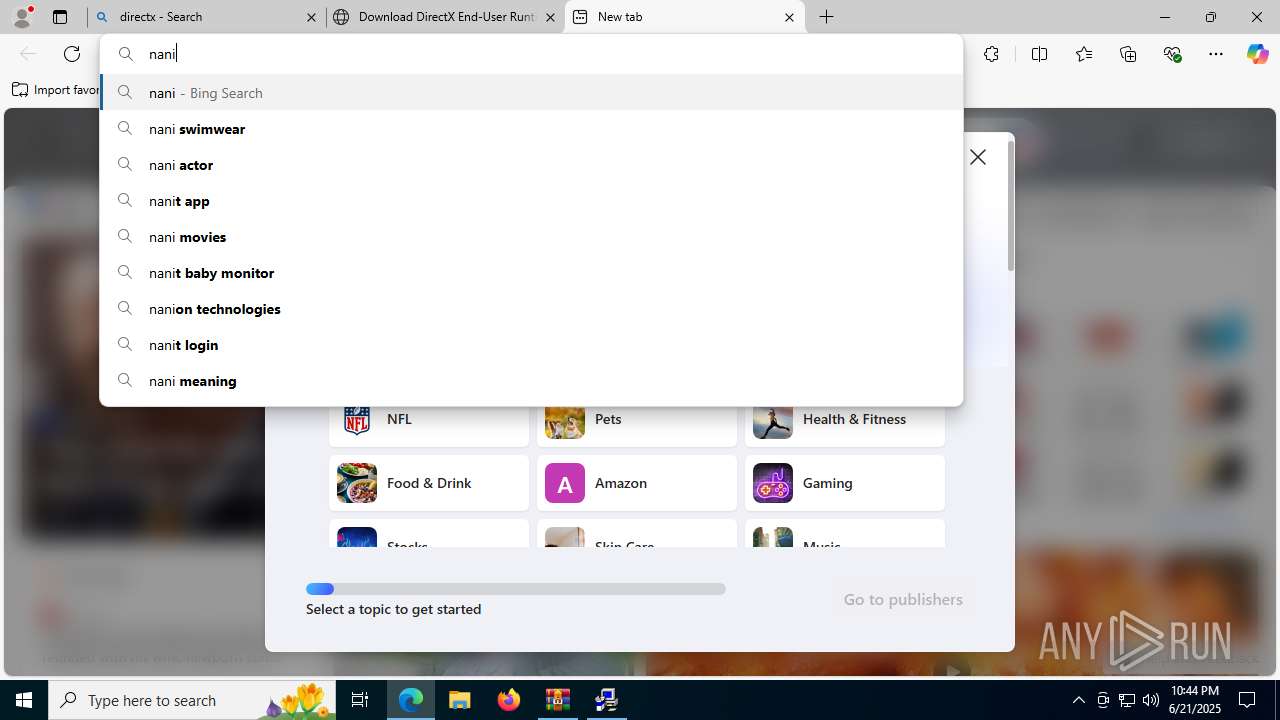Select the nanion technologies suggestion
Image resolution: width=1280 pixels, height=720 pixels.
pos(531,308)
